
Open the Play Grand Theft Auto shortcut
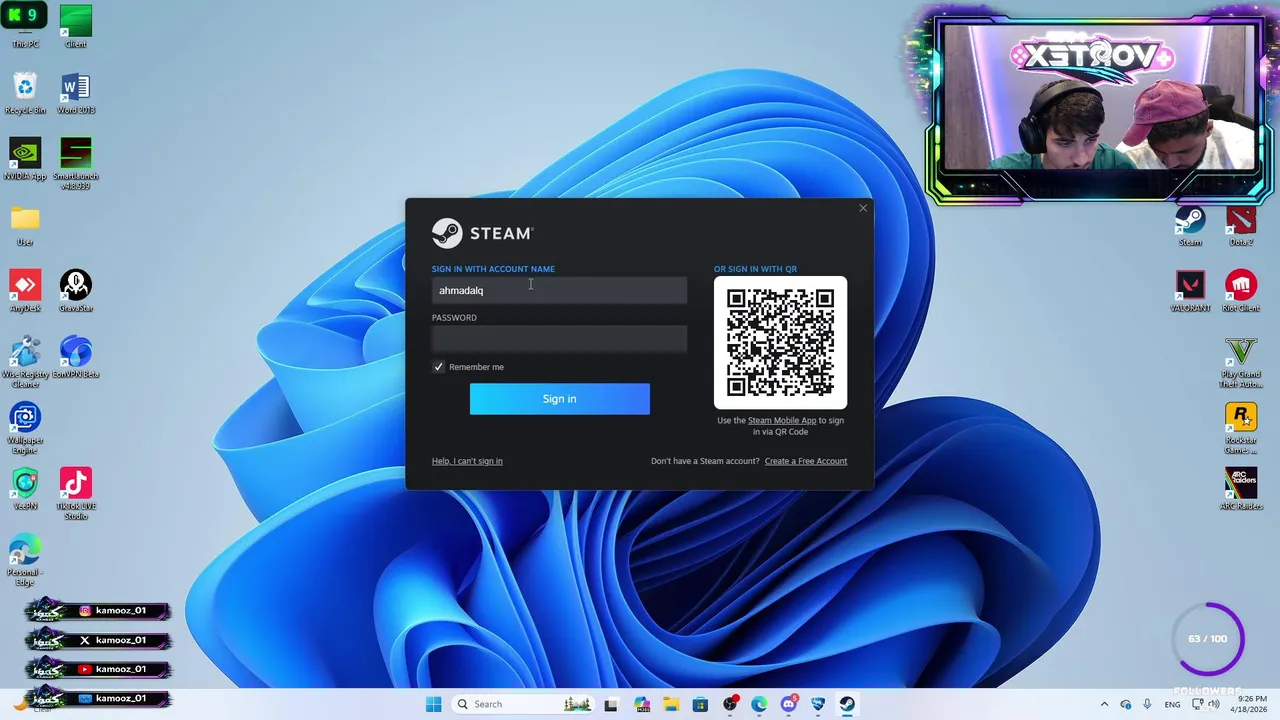(x=1241, y=361)
